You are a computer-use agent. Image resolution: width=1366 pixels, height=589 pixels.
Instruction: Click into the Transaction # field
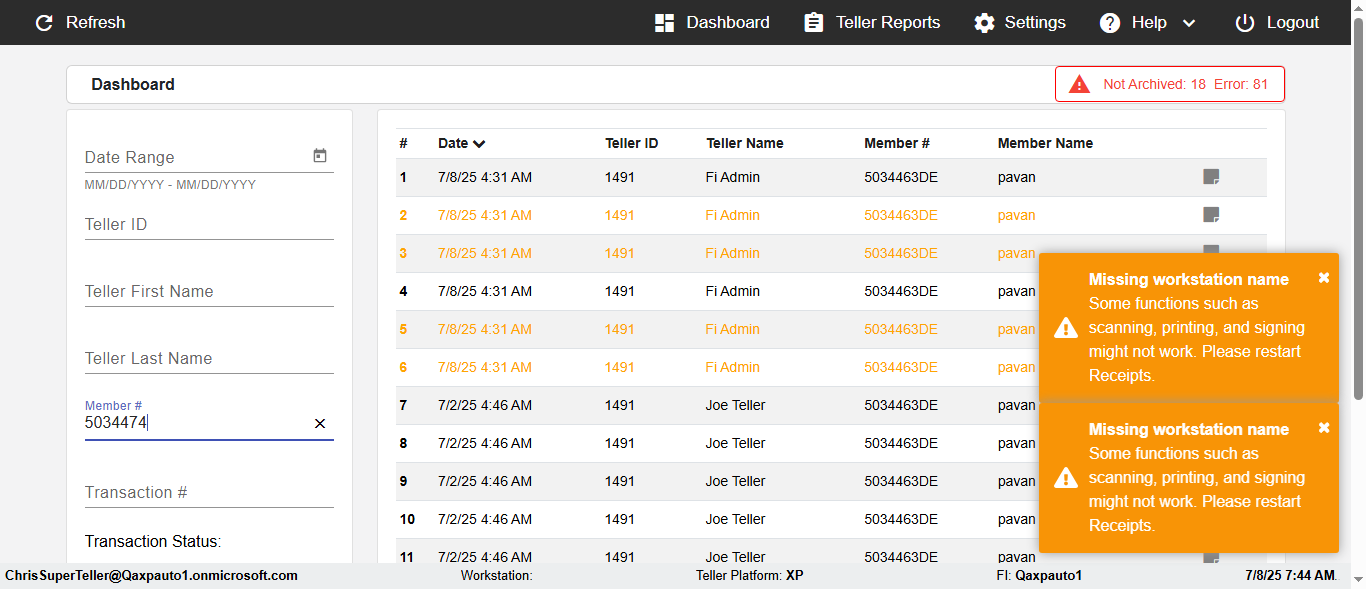coord(208,493)
